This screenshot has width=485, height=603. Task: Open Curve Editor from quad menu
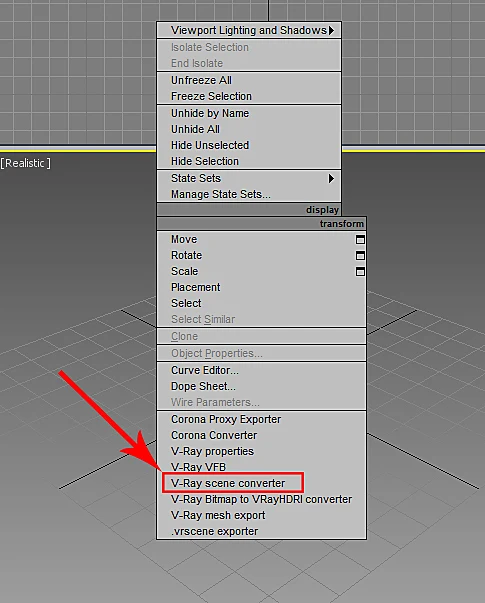click(x=205, y=370)
